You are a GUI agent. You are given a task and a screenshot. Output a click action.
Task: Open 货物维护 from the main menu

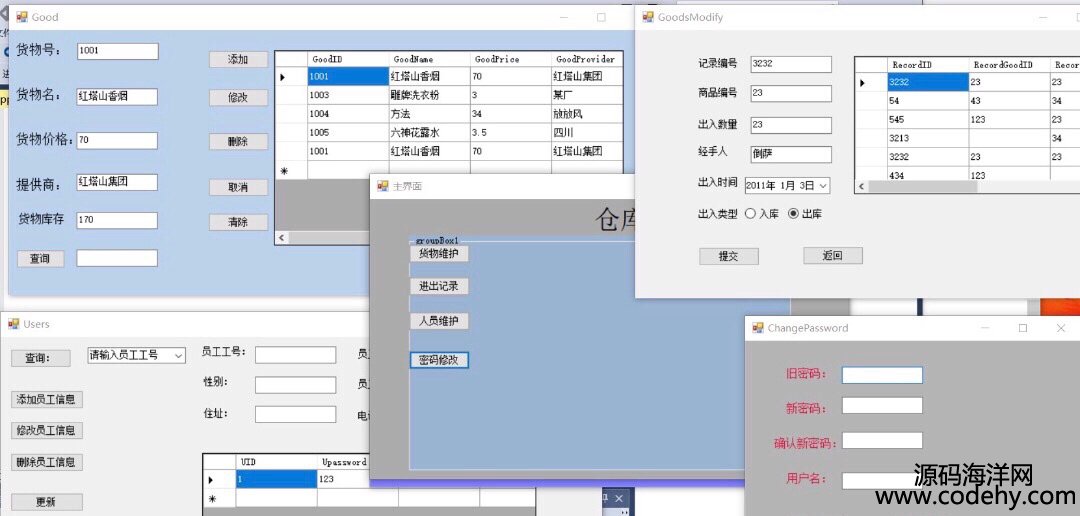(439, 254)
